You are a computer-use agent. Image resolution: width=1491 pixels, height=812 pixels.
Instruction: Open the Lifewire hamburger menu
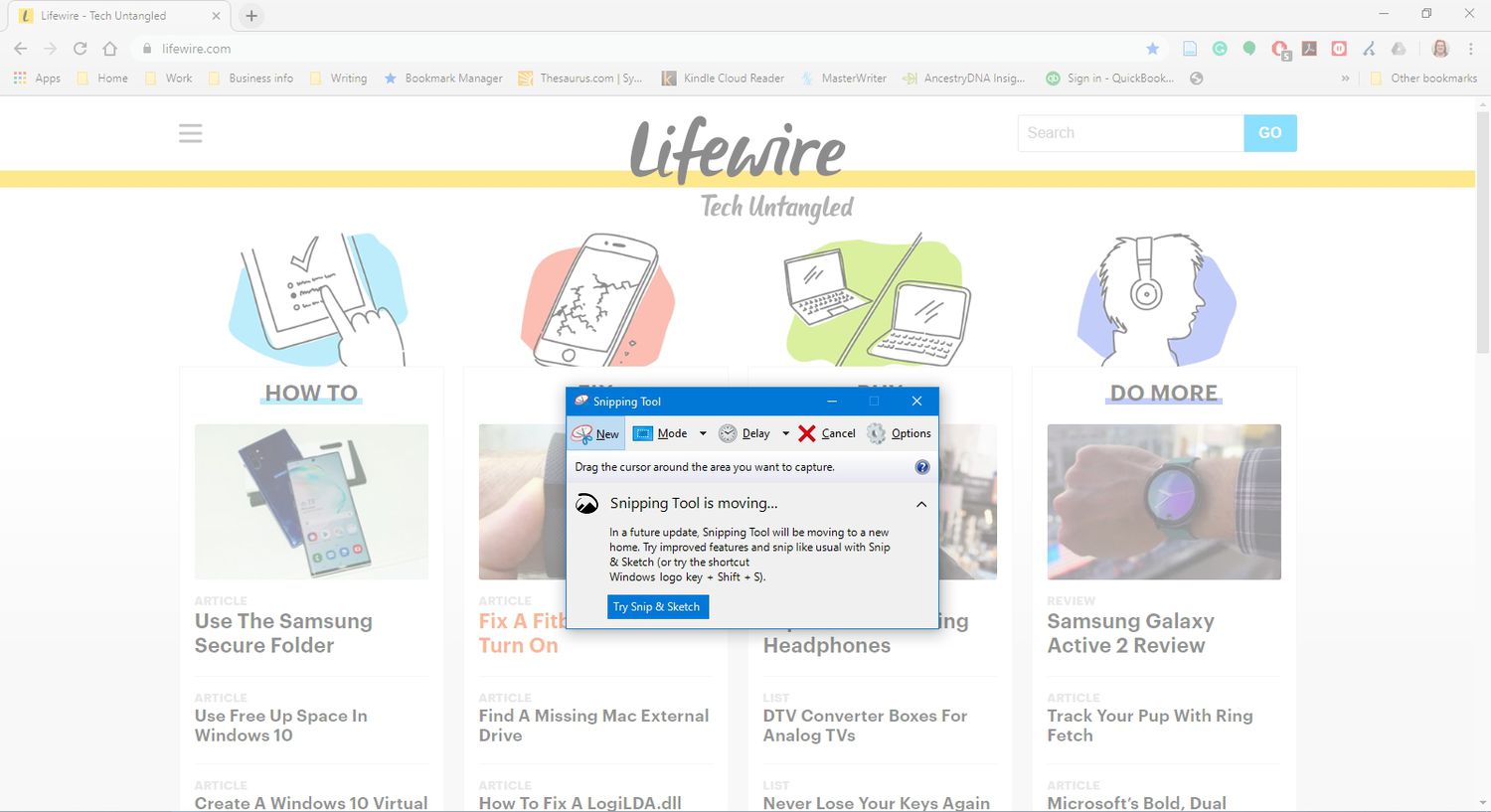click(191, 133)
